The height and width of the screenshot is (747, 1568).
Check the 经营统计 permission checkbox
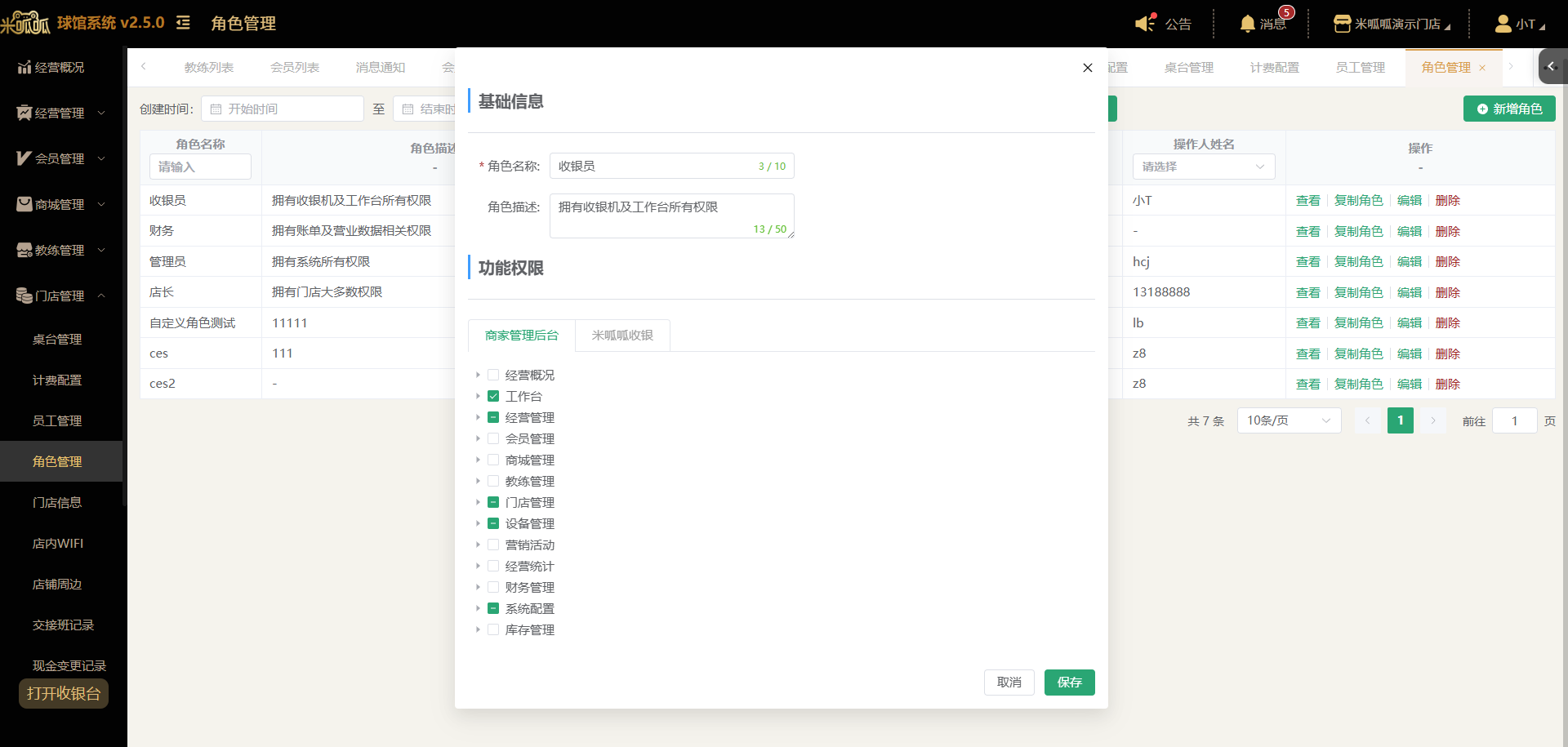coord(493,566)
